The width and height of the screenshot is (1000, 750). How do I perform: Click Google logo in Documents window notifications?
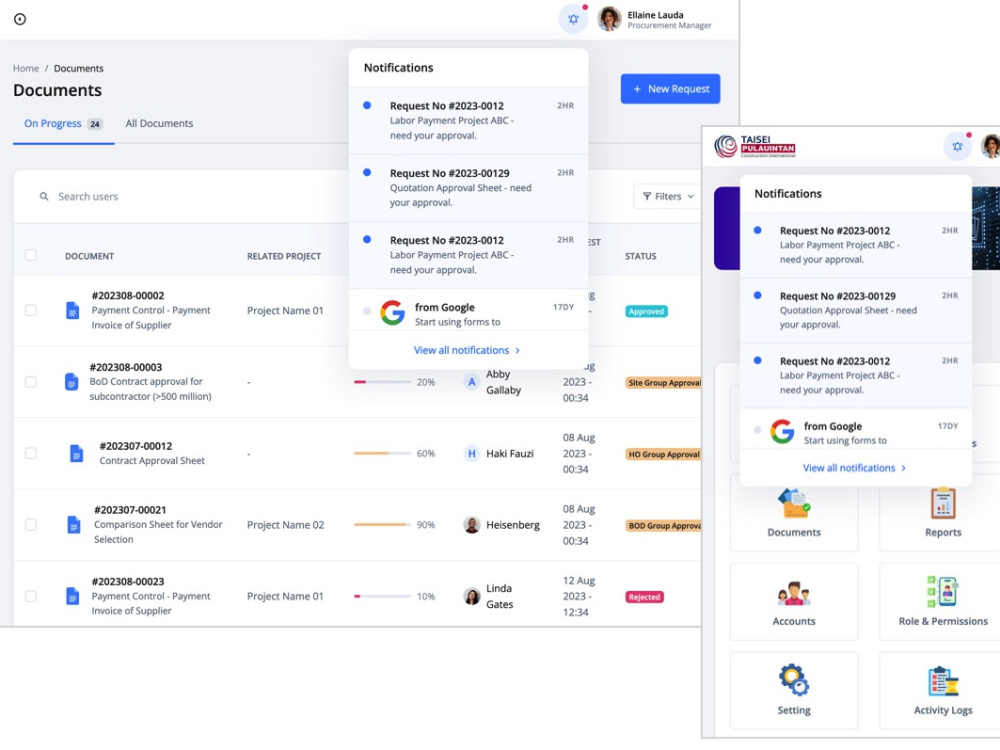[392, 313]
